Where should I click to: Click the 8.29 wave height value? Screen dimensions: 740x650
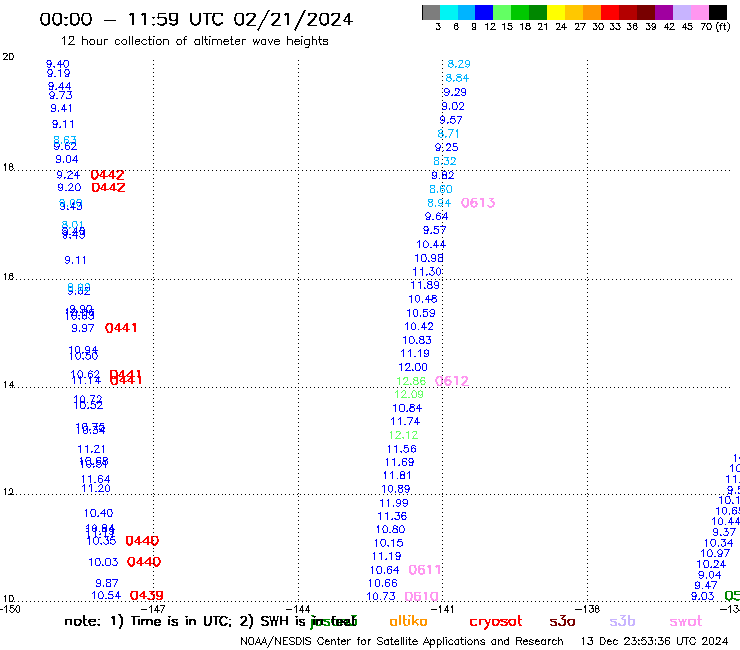coord(459,64)
